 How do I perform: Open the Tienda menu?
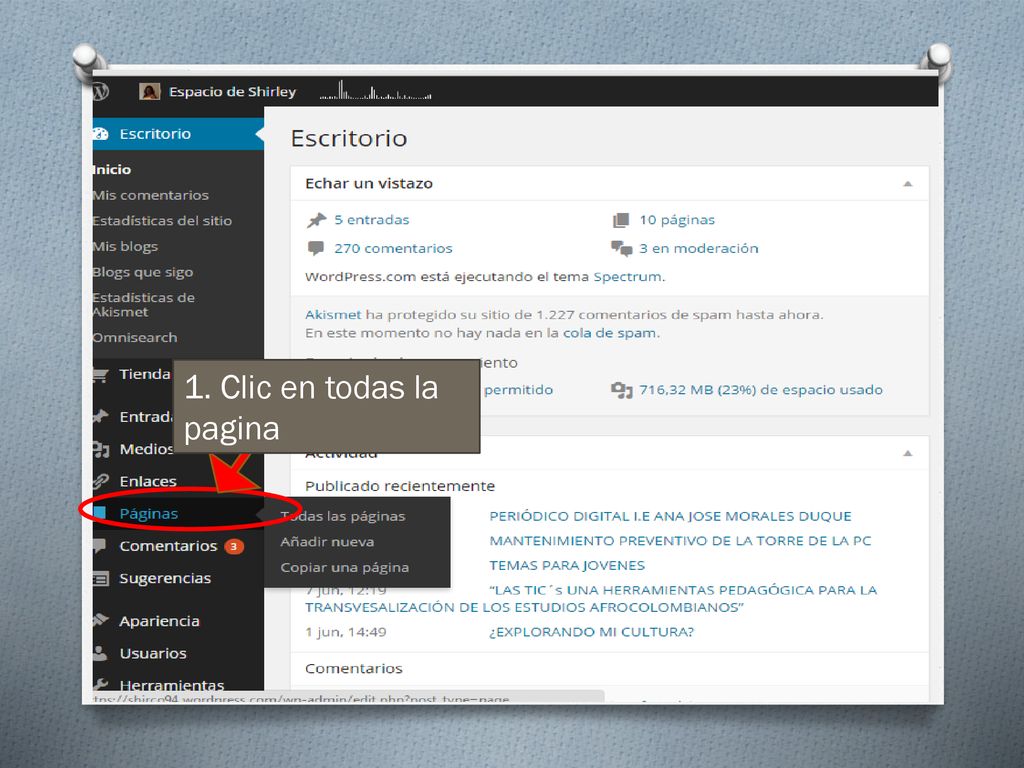coord(144,374)
